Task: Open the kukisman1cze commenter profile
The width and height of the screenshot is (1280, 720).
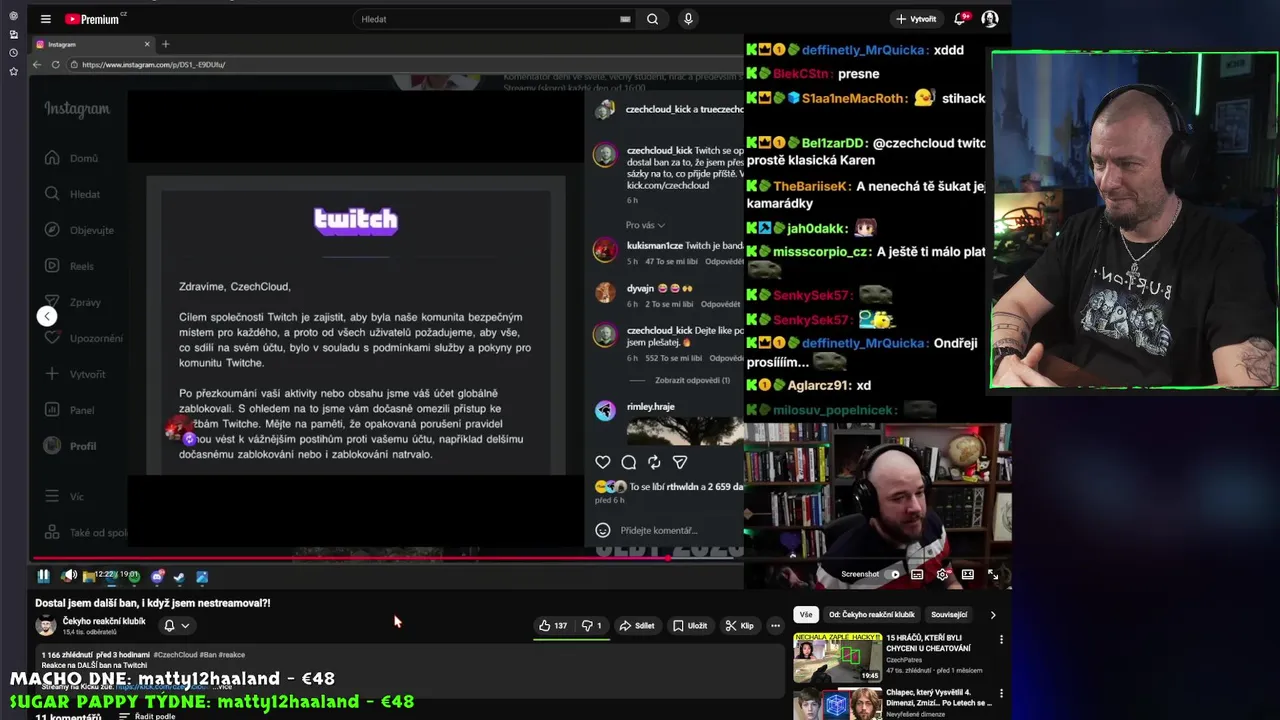Action: [x=655, y=245]
